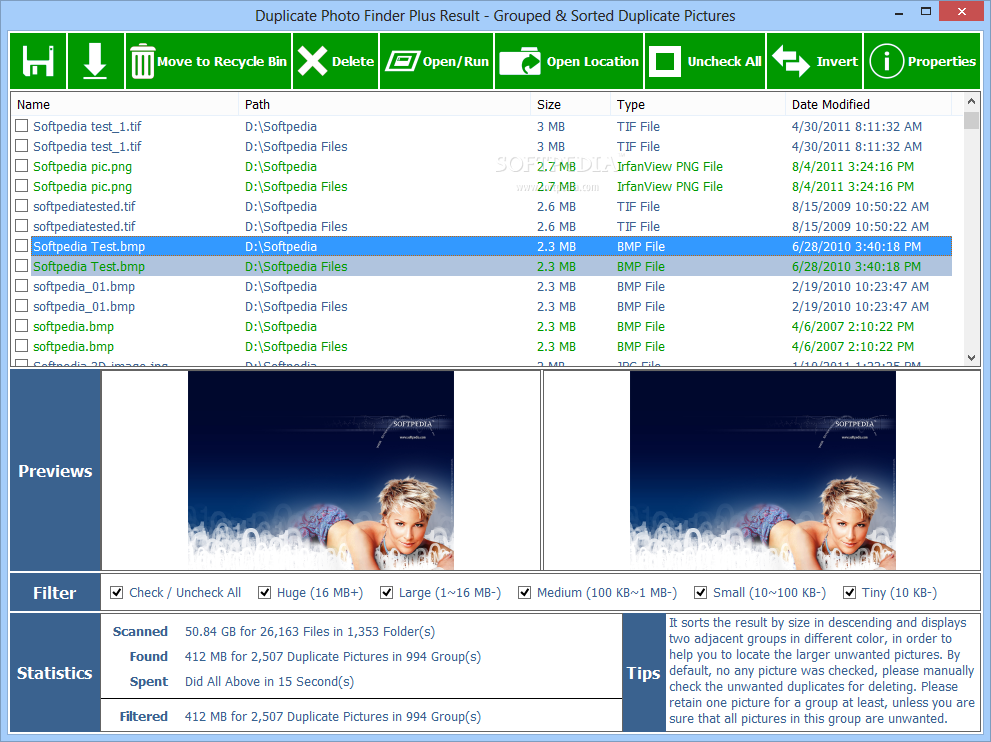
Task: Toggle the Medium (100 KB~1 MB-) filter
Action: click(524, 592)
